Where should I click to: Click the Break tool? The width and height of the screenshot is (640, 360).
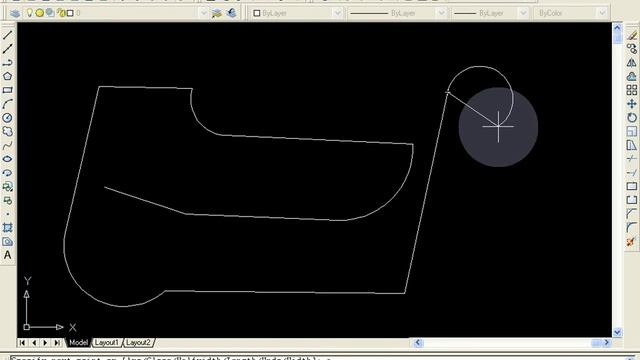click(x=632, y=200)
